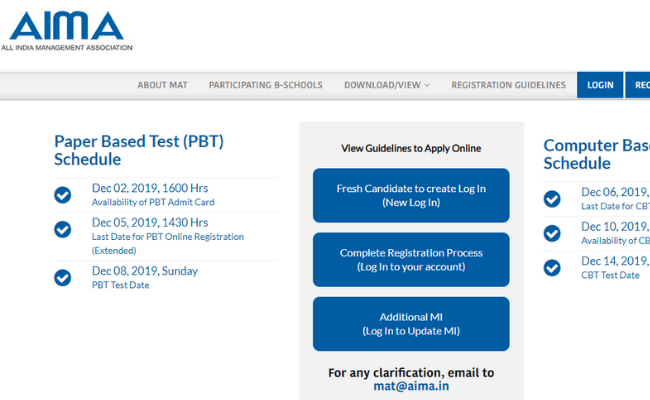Click the mat@aima.in email address
Image resolution: width=650 pixels, height=400 pixels.
point(411,387)
